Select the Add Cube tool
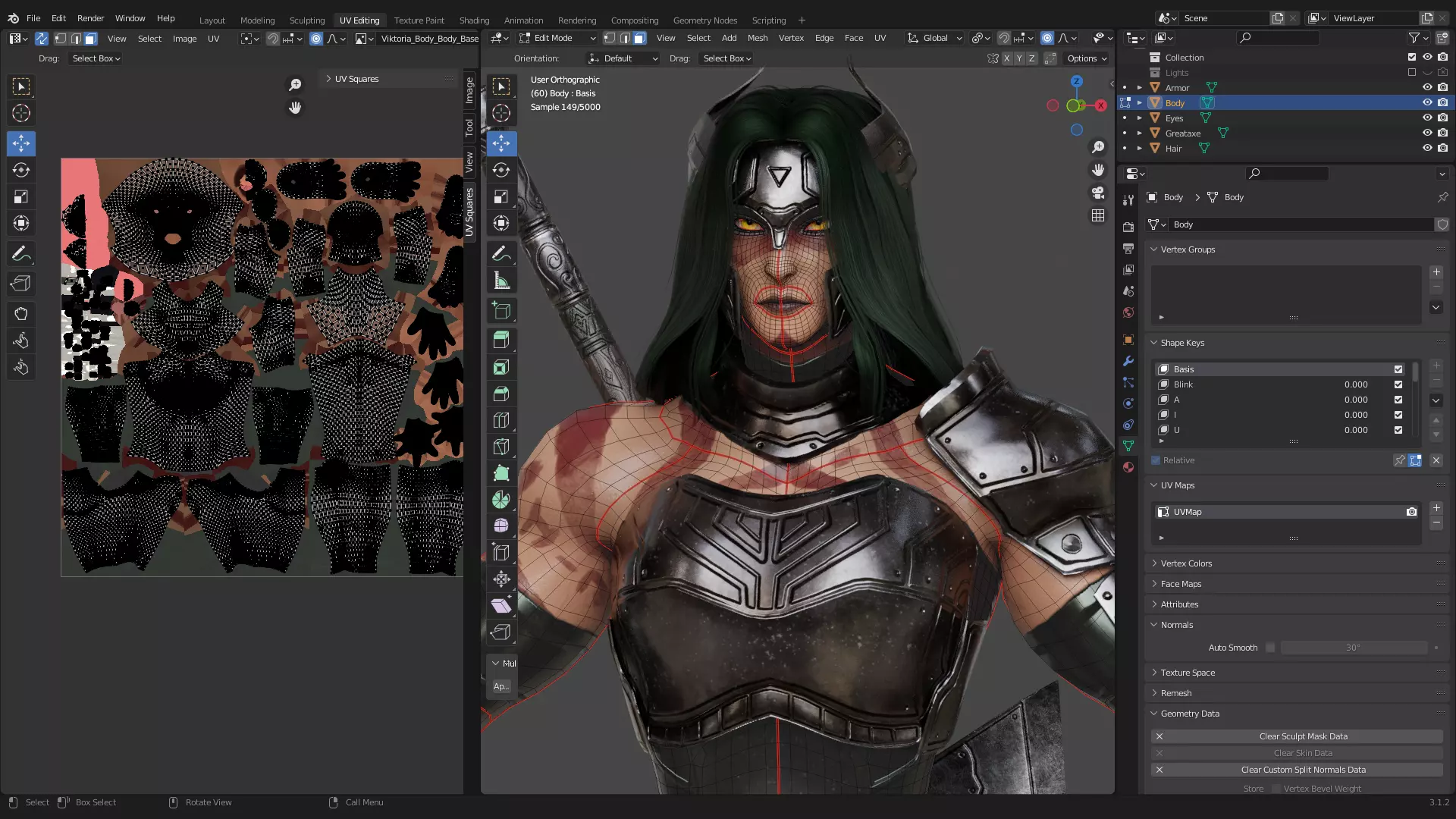 click(x=501, y=311)
